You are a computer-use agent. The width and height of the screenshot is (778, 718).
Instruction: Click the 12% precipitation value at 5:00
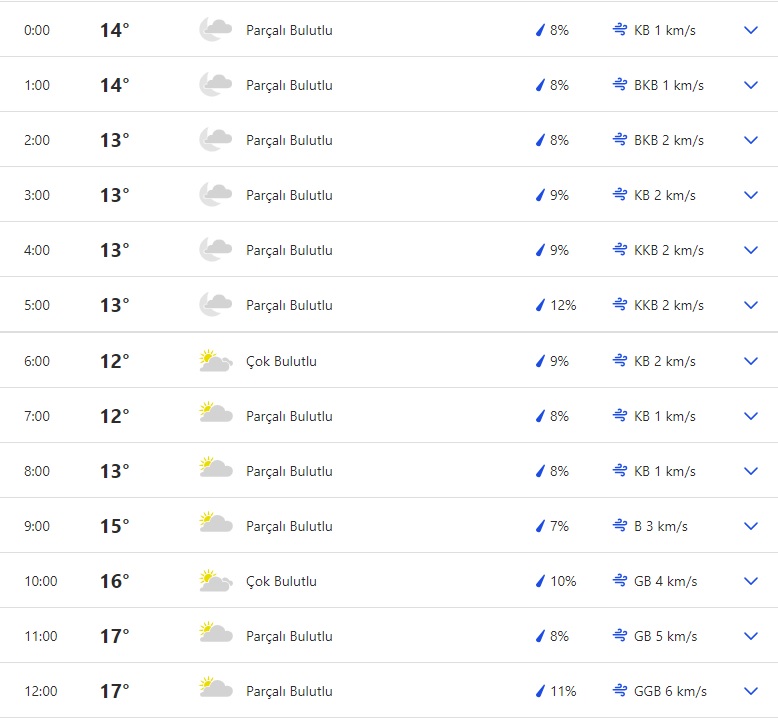[x=563, y=305]
